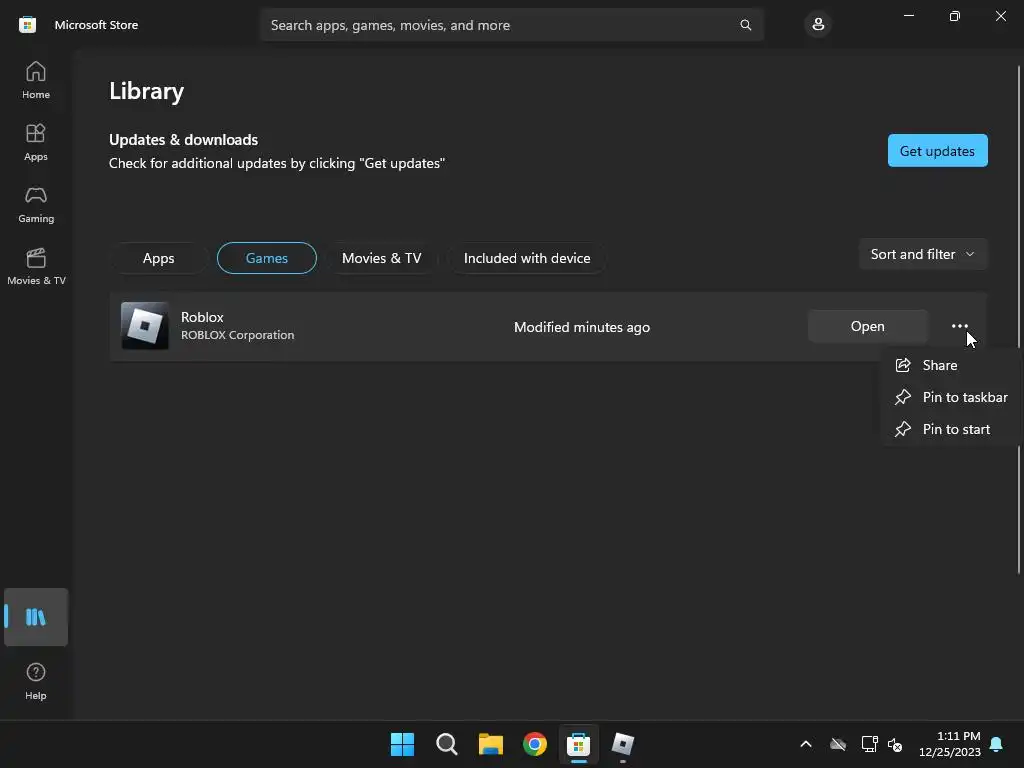Open Movies & TV sidebar section

pyautogui.click(x=35, y=266)
